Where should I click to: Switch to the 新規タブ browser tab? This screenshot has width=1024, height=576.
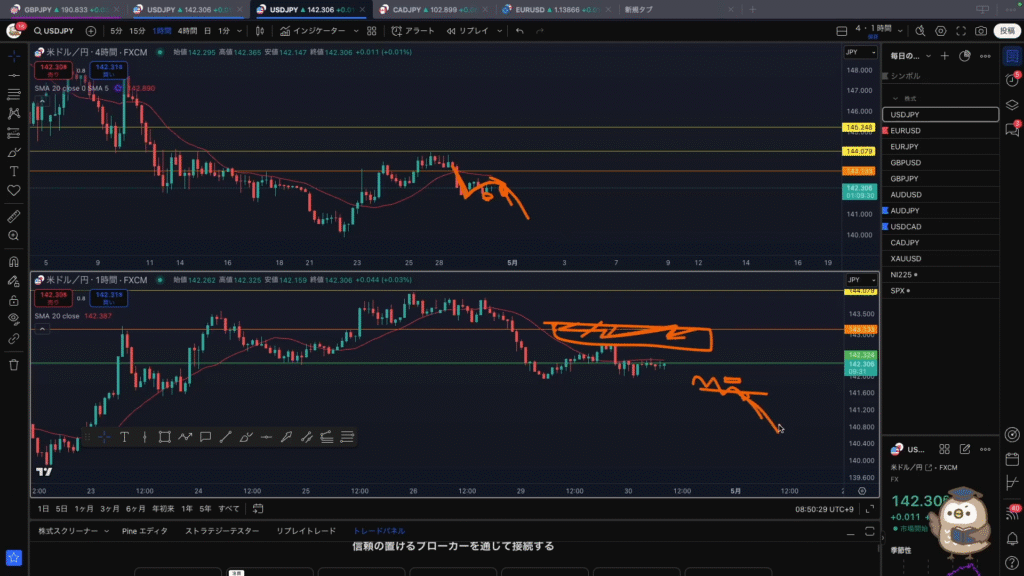coord(679,10)
